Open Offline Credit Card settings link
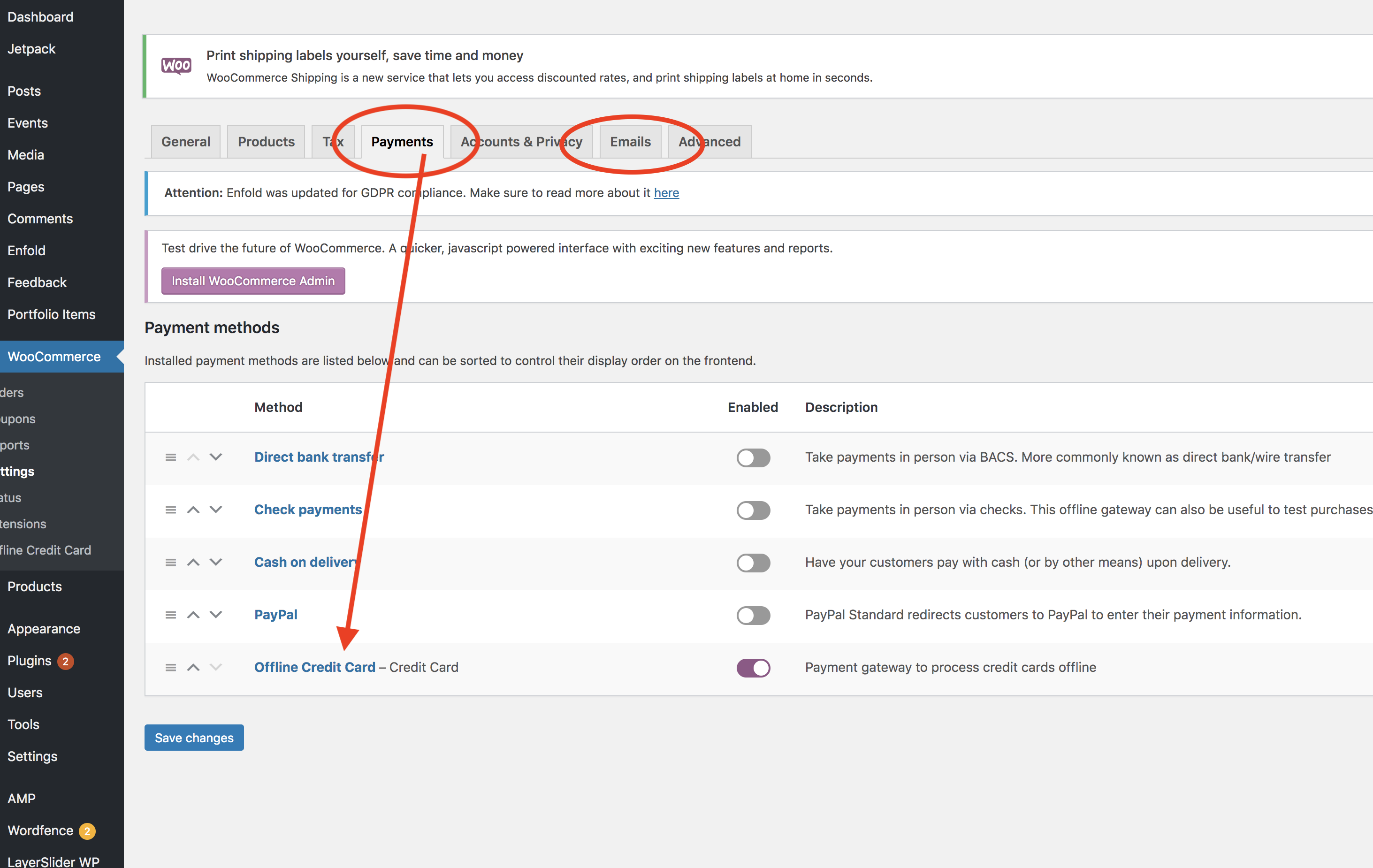The width and height of the screenshot is (1373, 868). [x=315, y=667]
